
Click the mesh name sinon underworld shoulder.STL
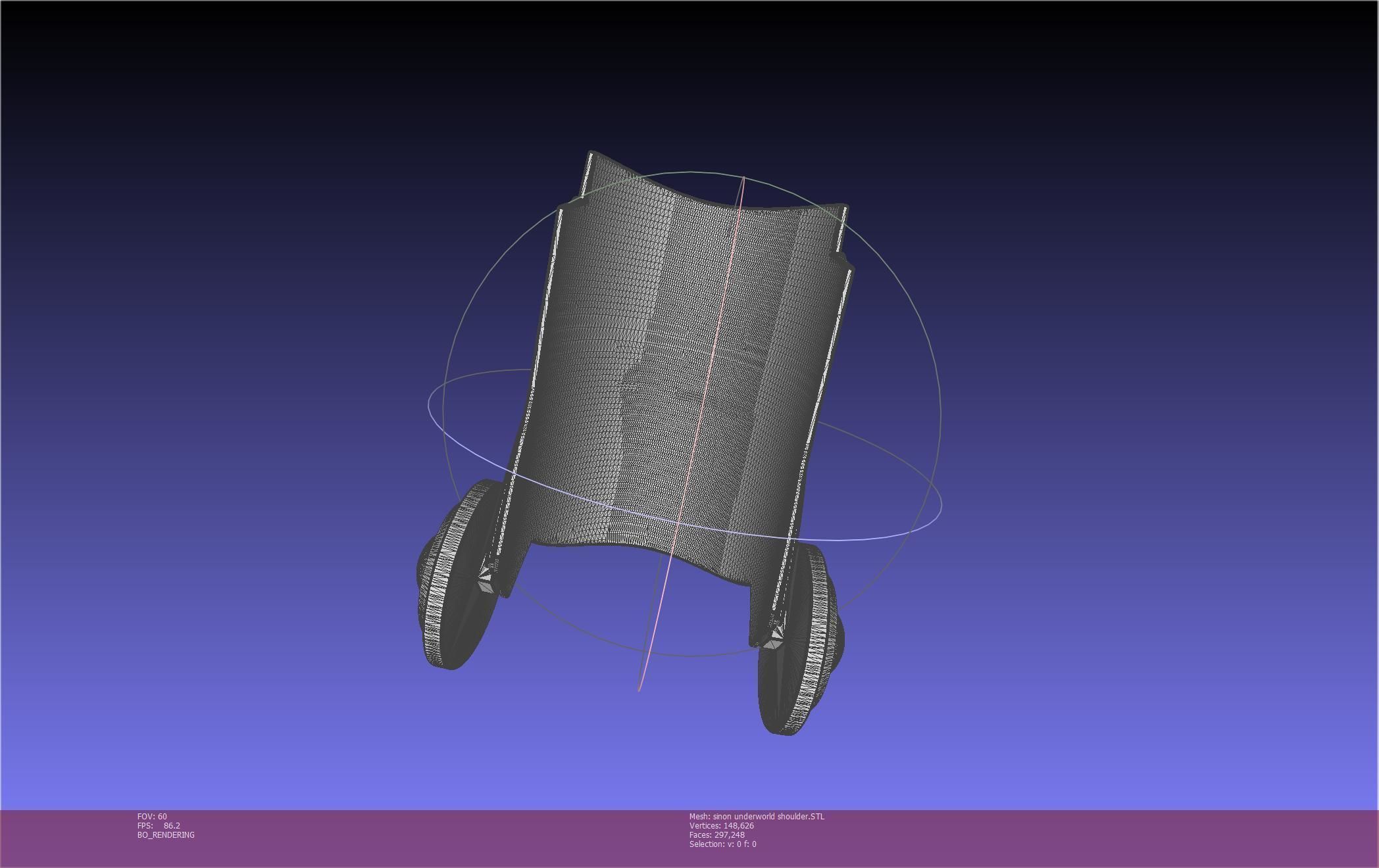tap(757, 816)
